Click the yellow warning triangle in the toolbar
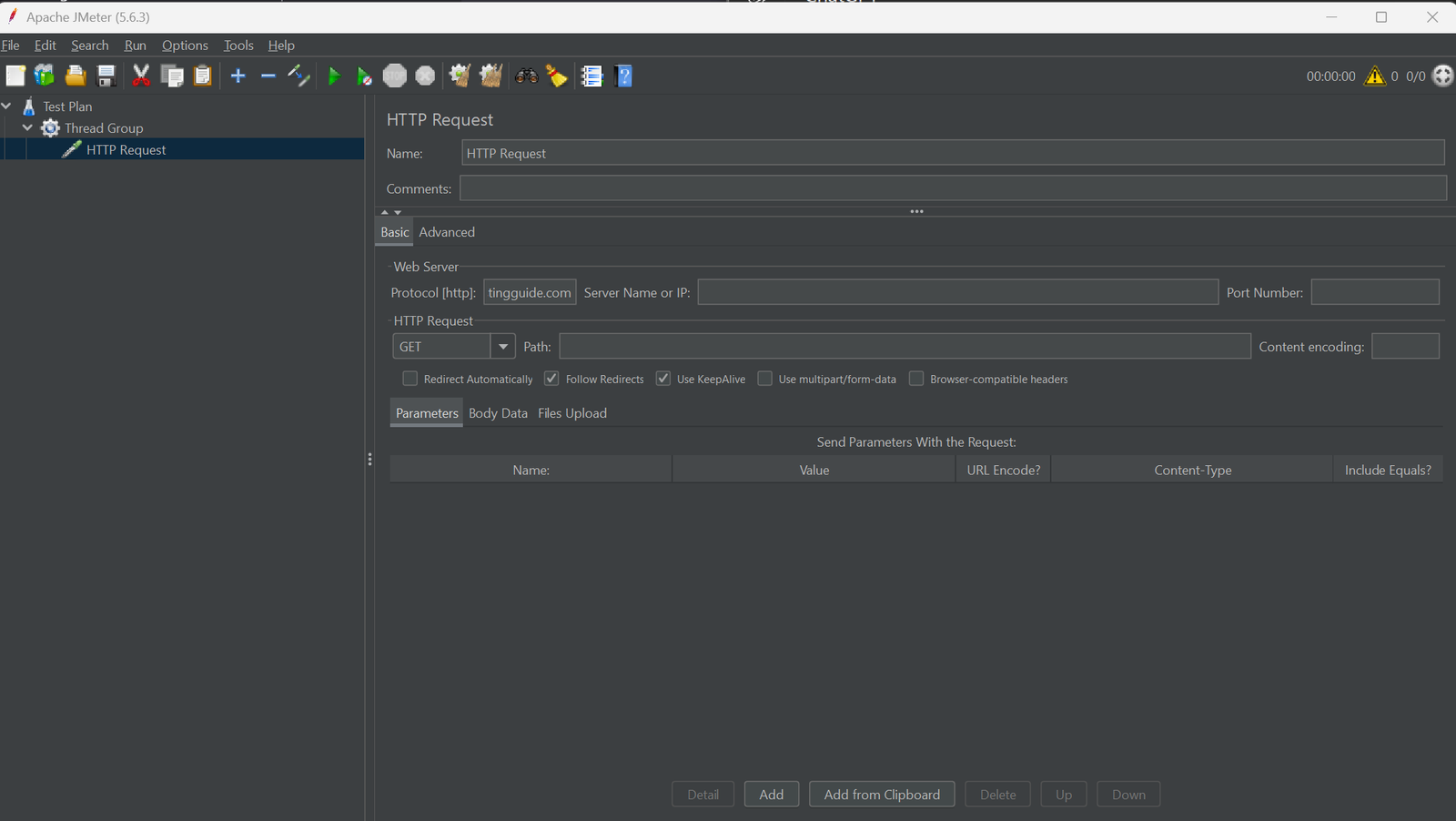The height and width of the screenshot is (821, 1456). click(x=1375, y=76)
